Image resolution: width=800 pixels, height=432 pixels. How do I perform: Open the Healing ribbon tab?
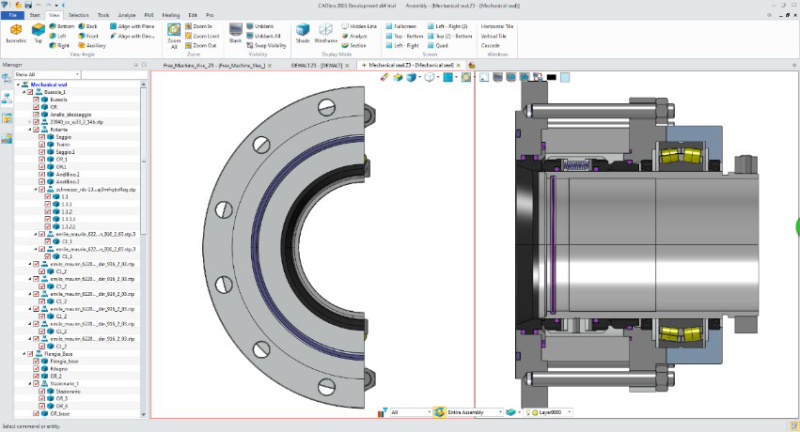click(x=170, y=15)
